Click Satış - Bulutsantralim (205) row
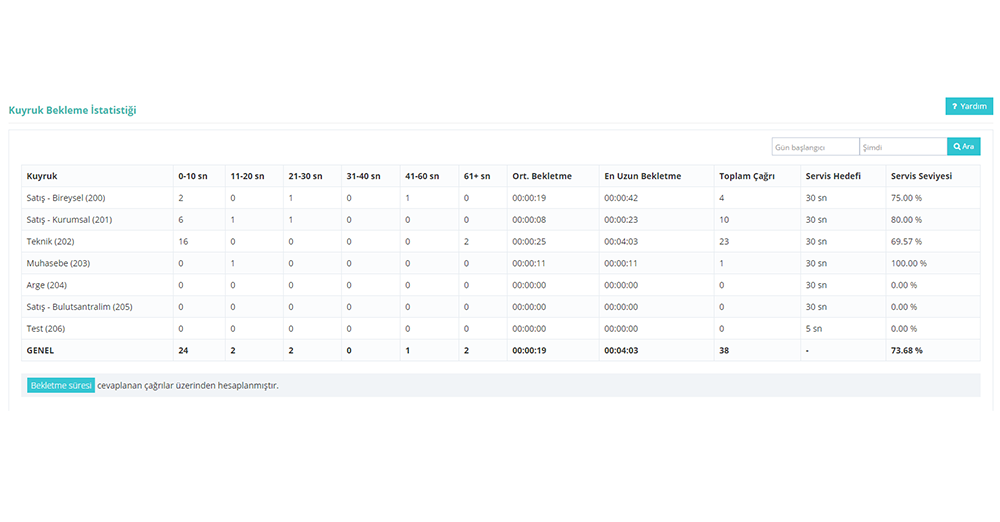The image size is (1000, 522). [x=79, y=307]
